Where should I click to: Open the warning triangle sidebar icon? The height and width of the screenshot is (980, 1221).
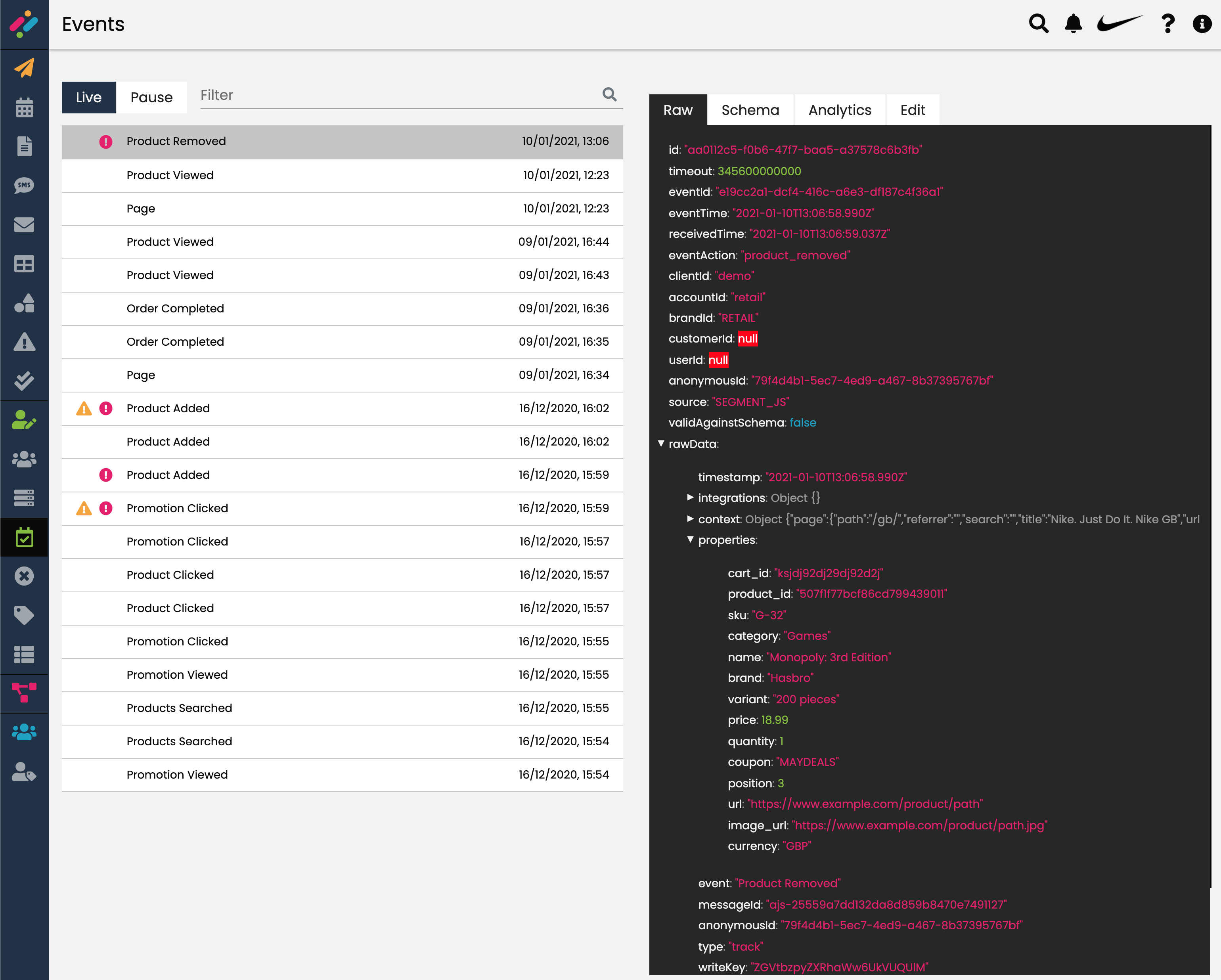[24, 342]
